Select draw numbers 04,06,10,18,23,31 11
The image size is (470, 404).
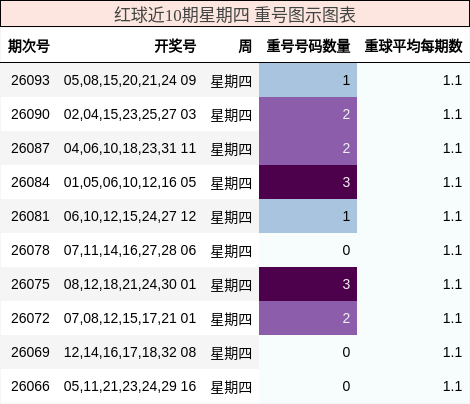coord(130,148)
